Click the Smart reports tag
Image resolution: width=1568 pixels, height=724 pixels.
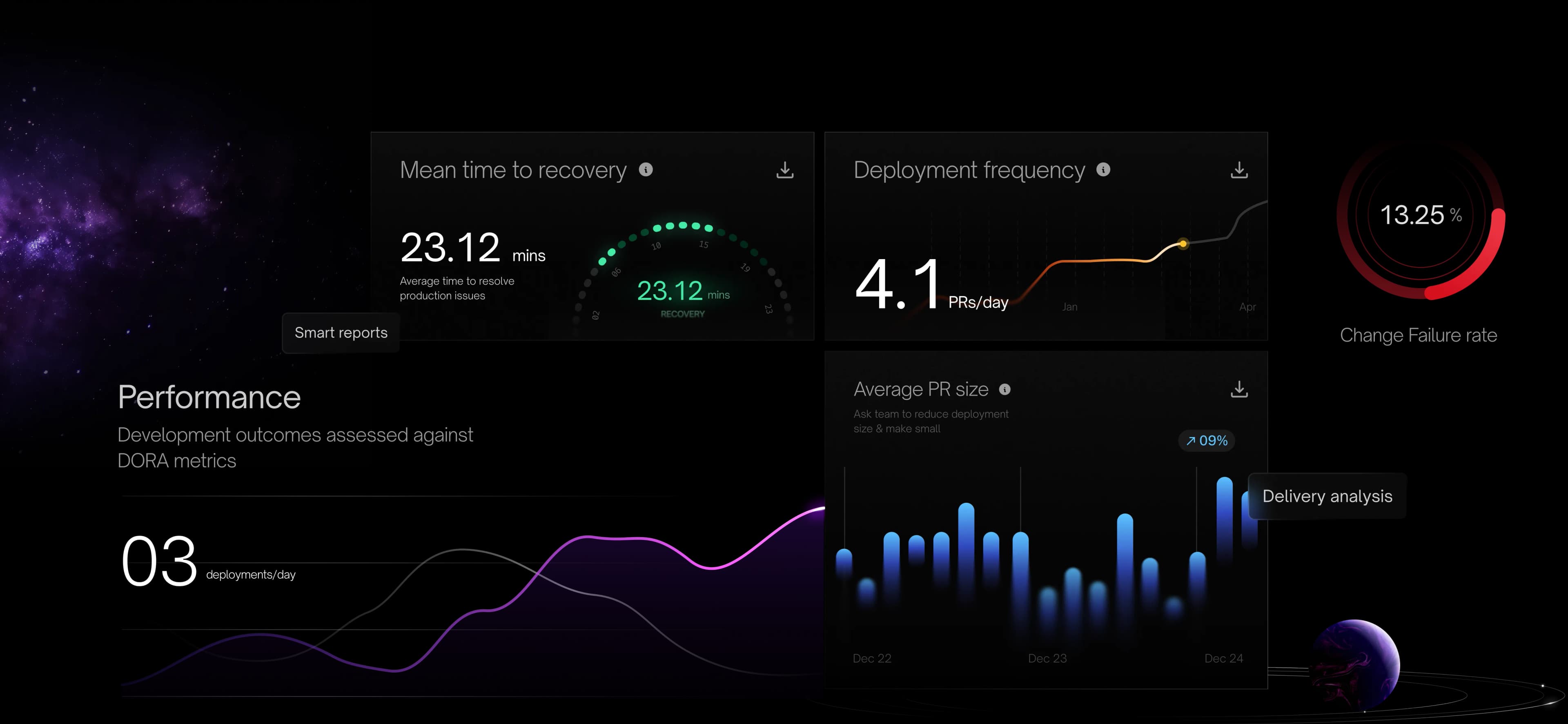pyautogui.click(x=341, y=333)
